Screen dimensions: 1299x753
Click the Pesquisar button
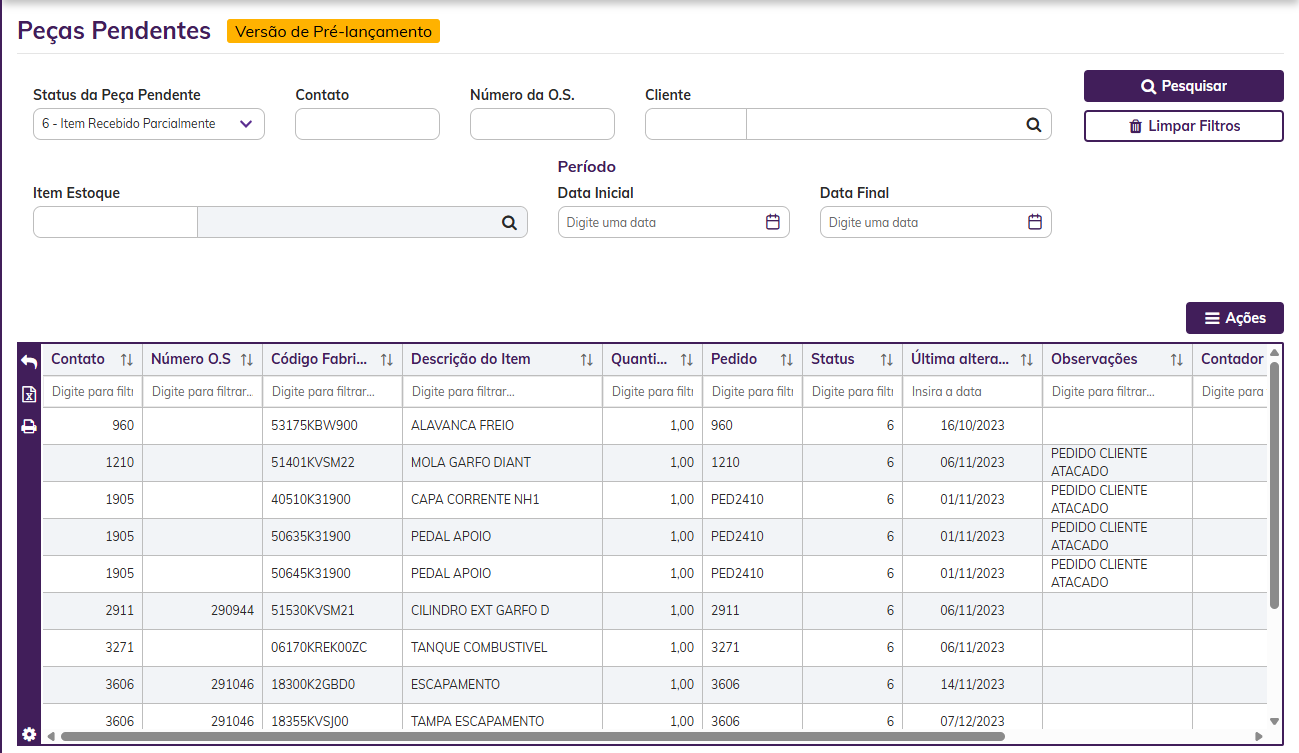(1183, 86)
